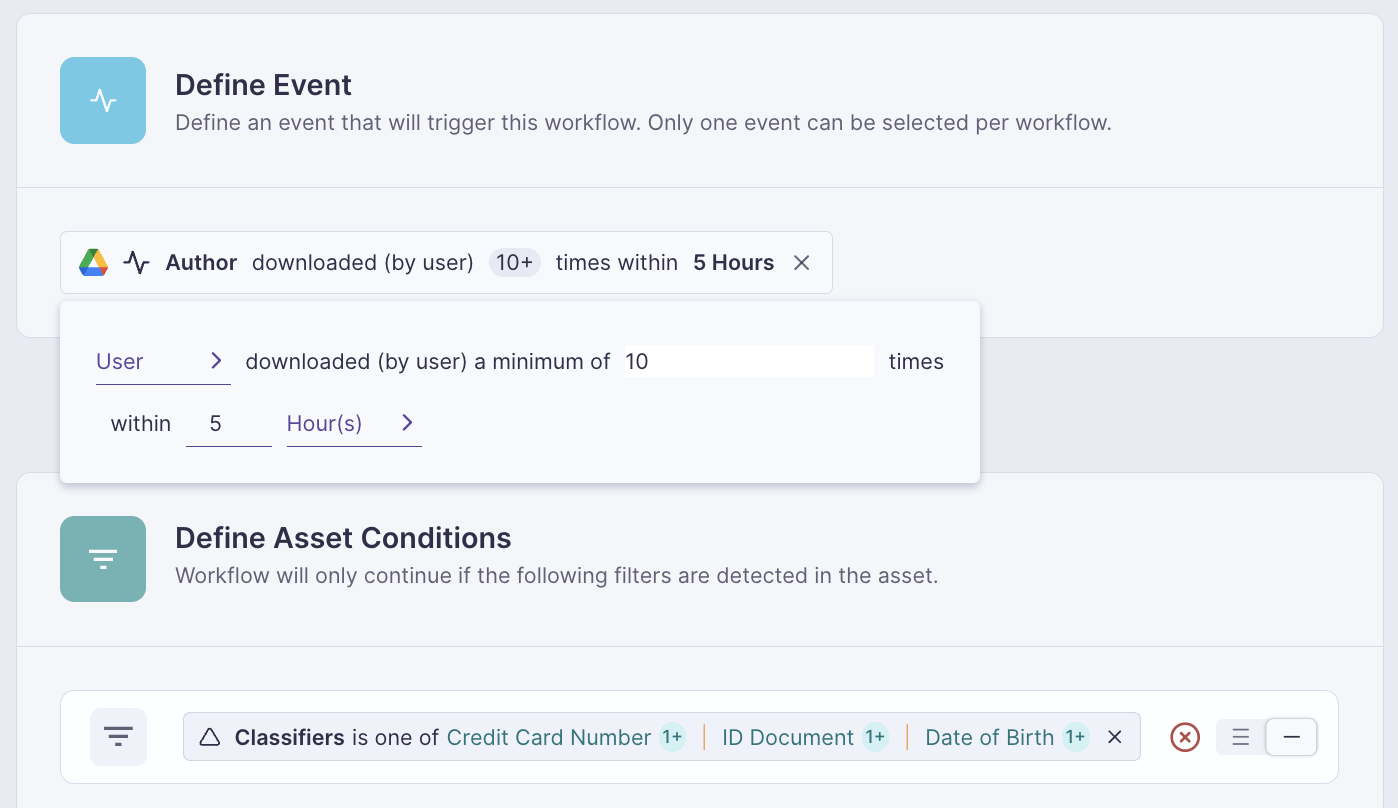Viewport: 1398px width, 808px height.
Task: Open the User dropdown
Action: (162, 362)
